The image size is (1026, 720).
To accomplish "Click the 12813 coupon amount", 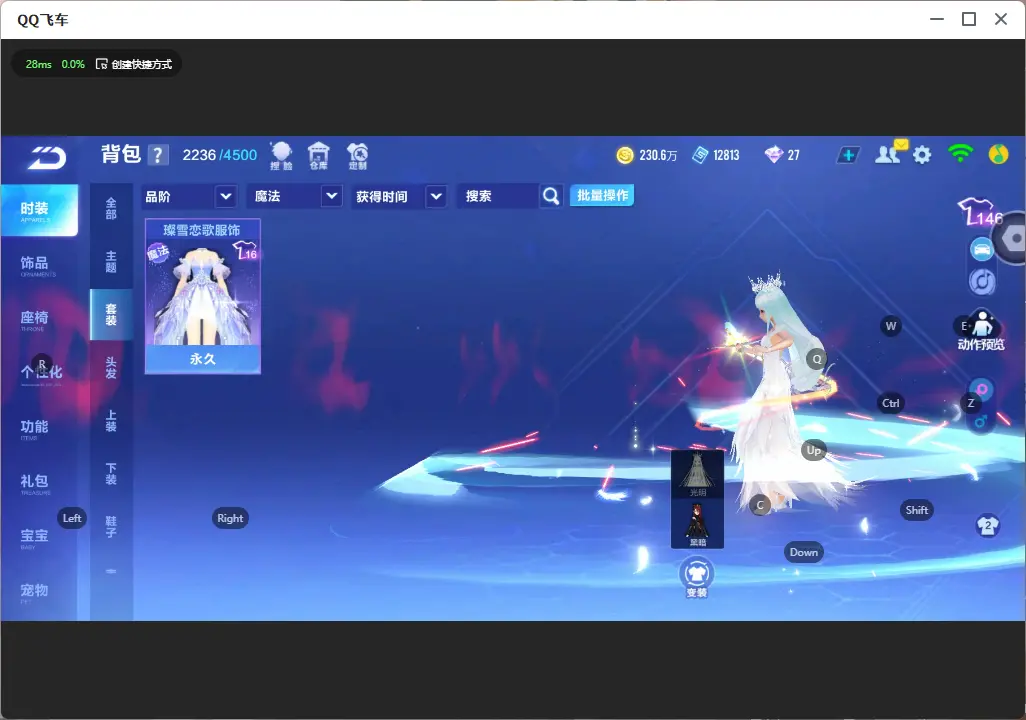I will (x=726, y=155).
